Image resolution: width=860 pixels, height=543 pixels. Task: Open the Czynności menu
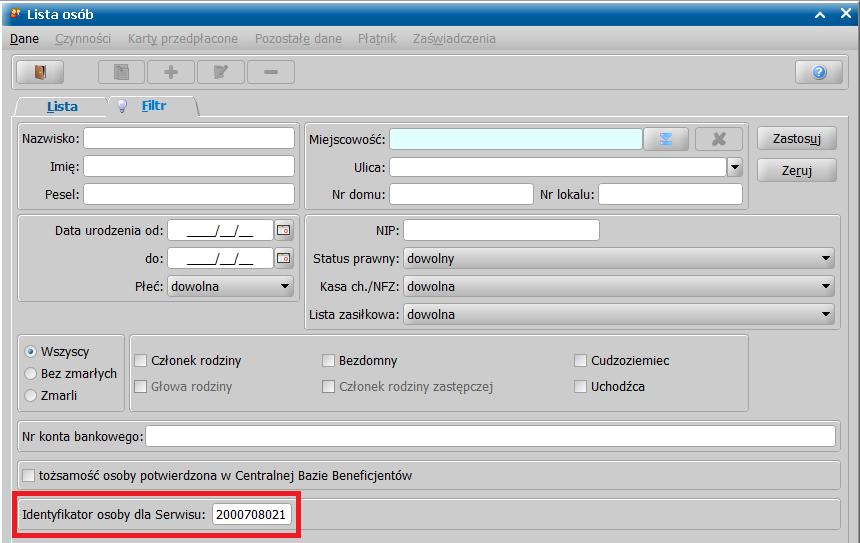[83, 38]
